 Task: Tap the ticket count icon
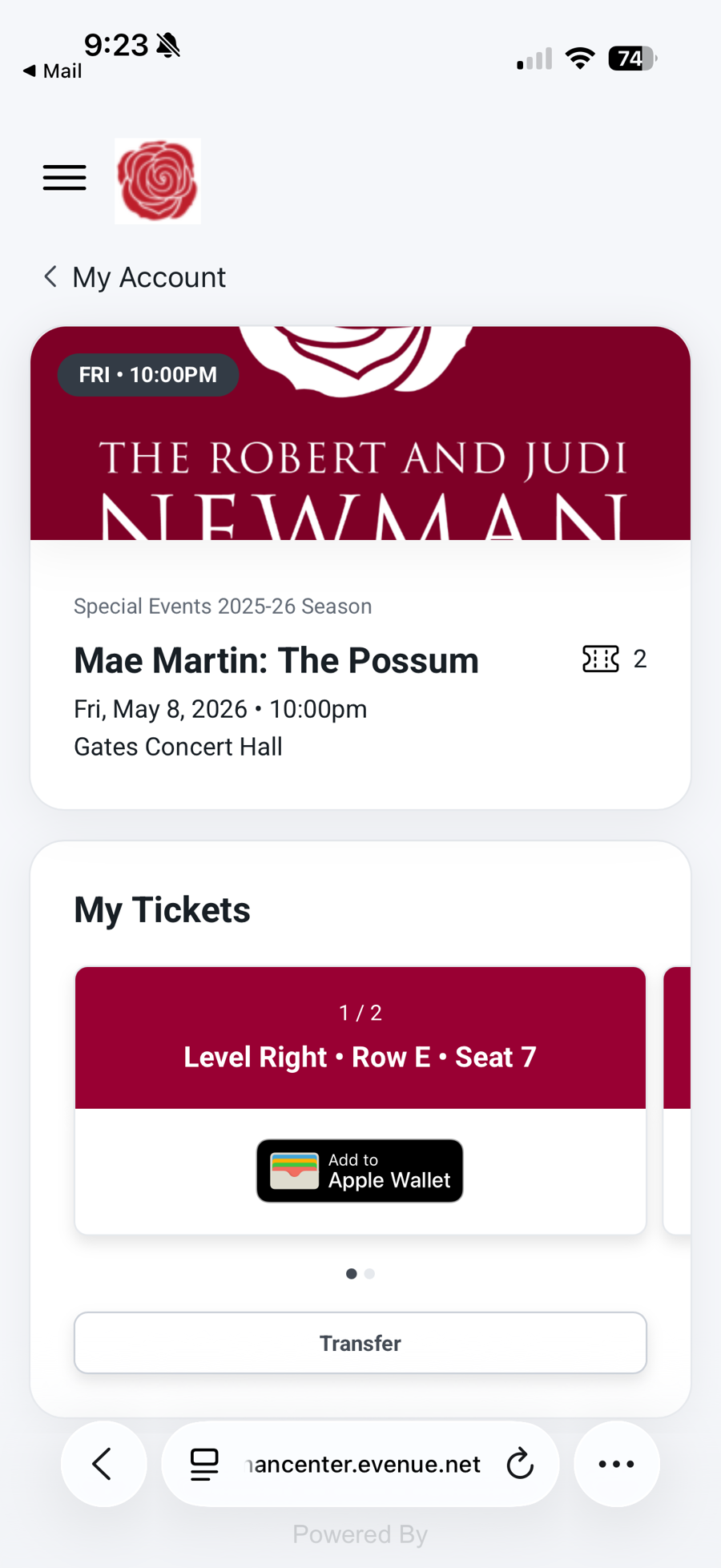pyautogui.click(x=600, y=659)
